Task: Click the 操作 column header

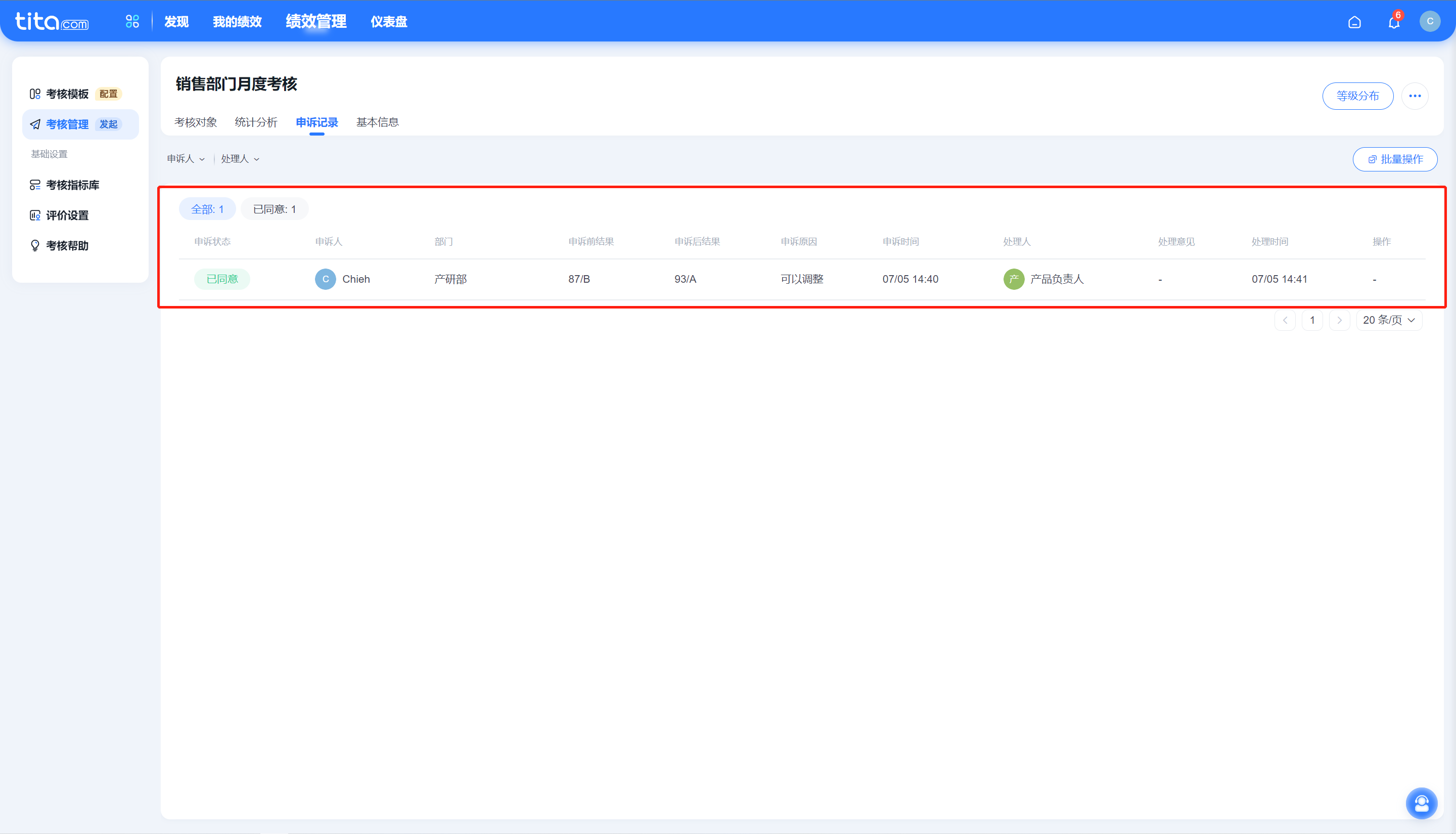Action: 1381,242
